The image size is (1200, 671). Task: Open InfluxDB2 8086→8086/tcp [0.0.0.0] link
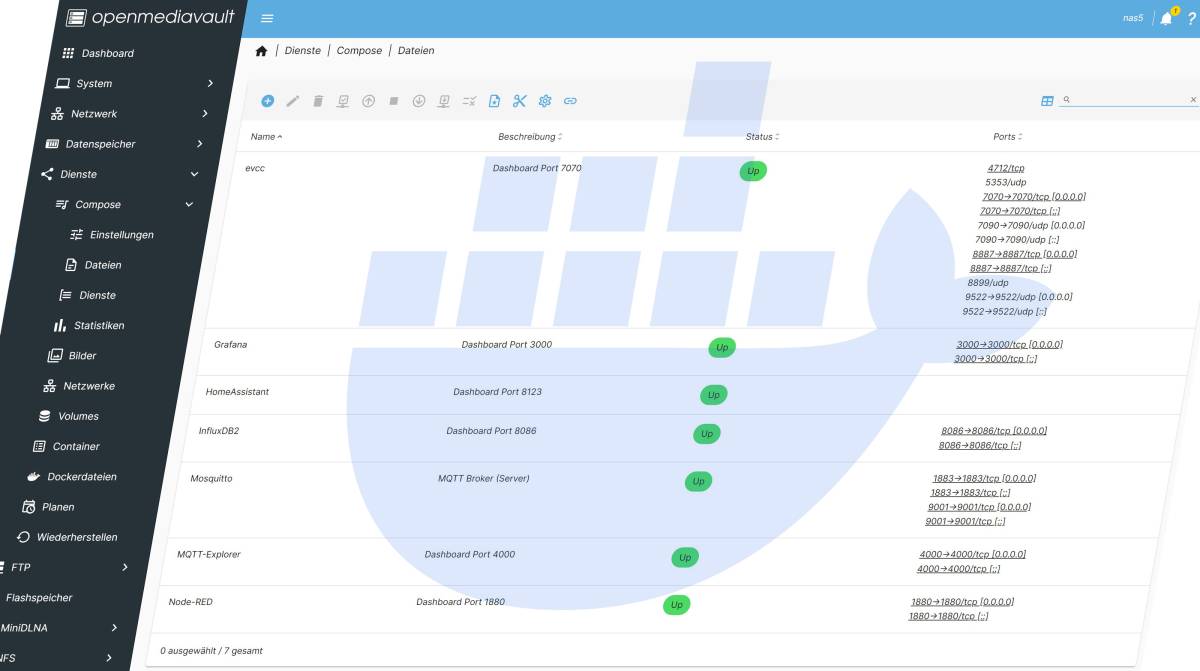click(x=994, y=431)
